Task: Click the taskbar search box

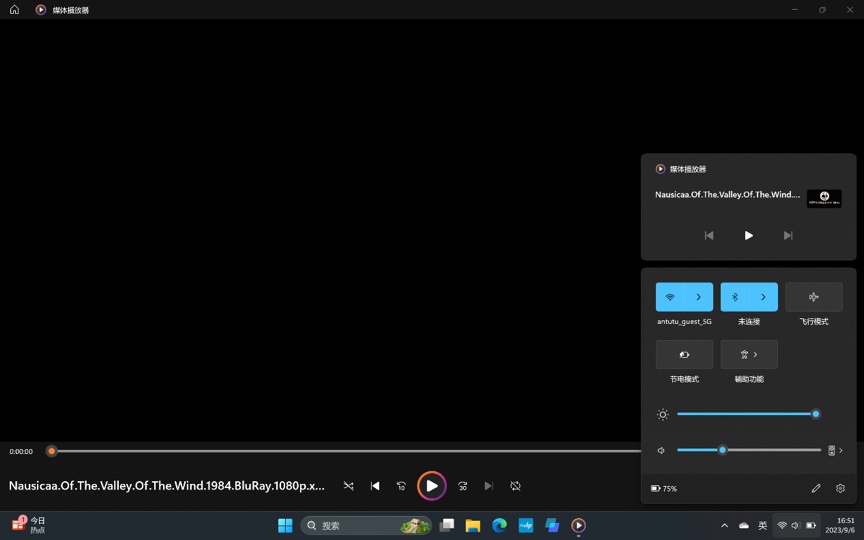Action: [x=366, y=526]
